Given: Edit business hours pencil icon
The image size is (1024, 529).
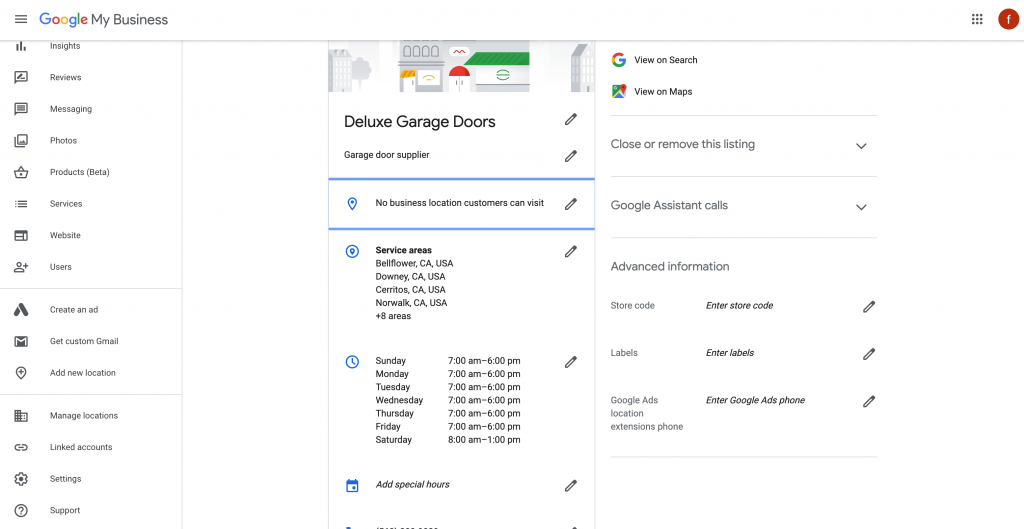Looking at the screenshot, I should [571, 362].
